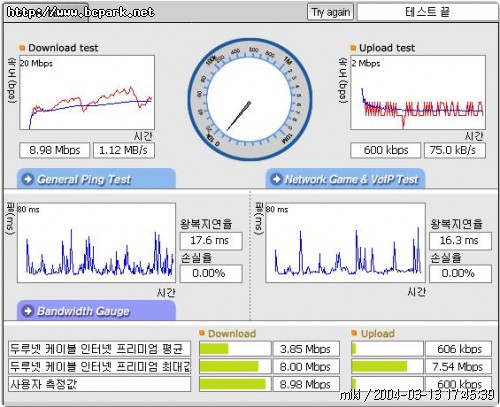Click the Bandwidth Gauge arrow icon
The width and height of the screenshot is (500, 407).
point(27,311)
